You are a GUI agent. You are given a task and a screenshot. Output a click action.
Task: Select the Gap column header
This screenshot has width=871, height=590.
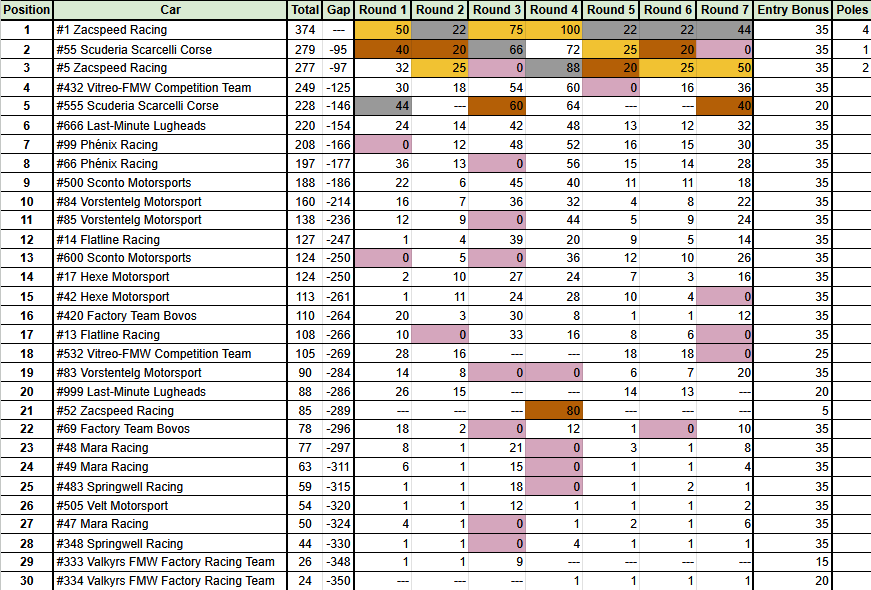pos(338,10)
